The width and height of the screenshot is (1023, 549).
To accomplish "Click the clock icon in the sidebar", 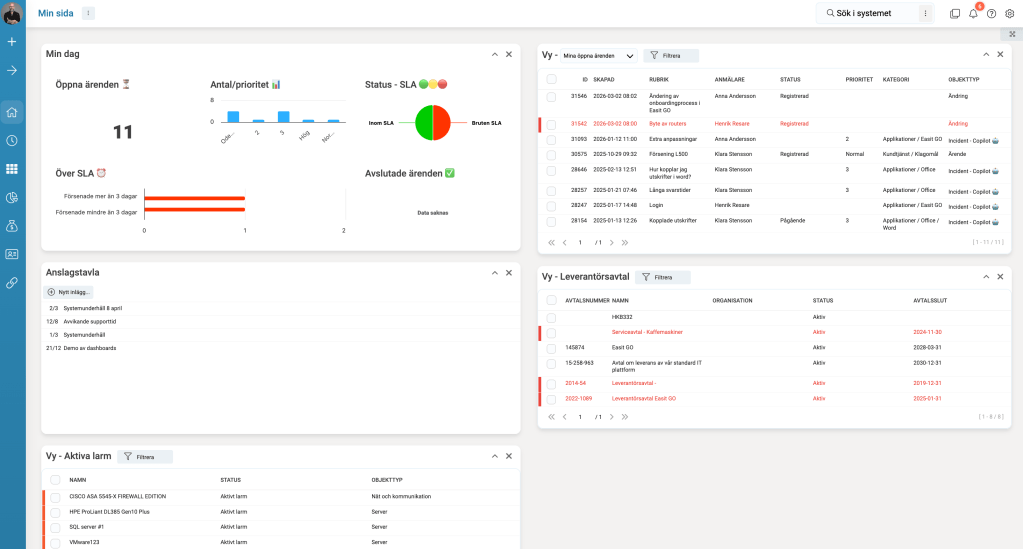I will (x=12, y=141).
